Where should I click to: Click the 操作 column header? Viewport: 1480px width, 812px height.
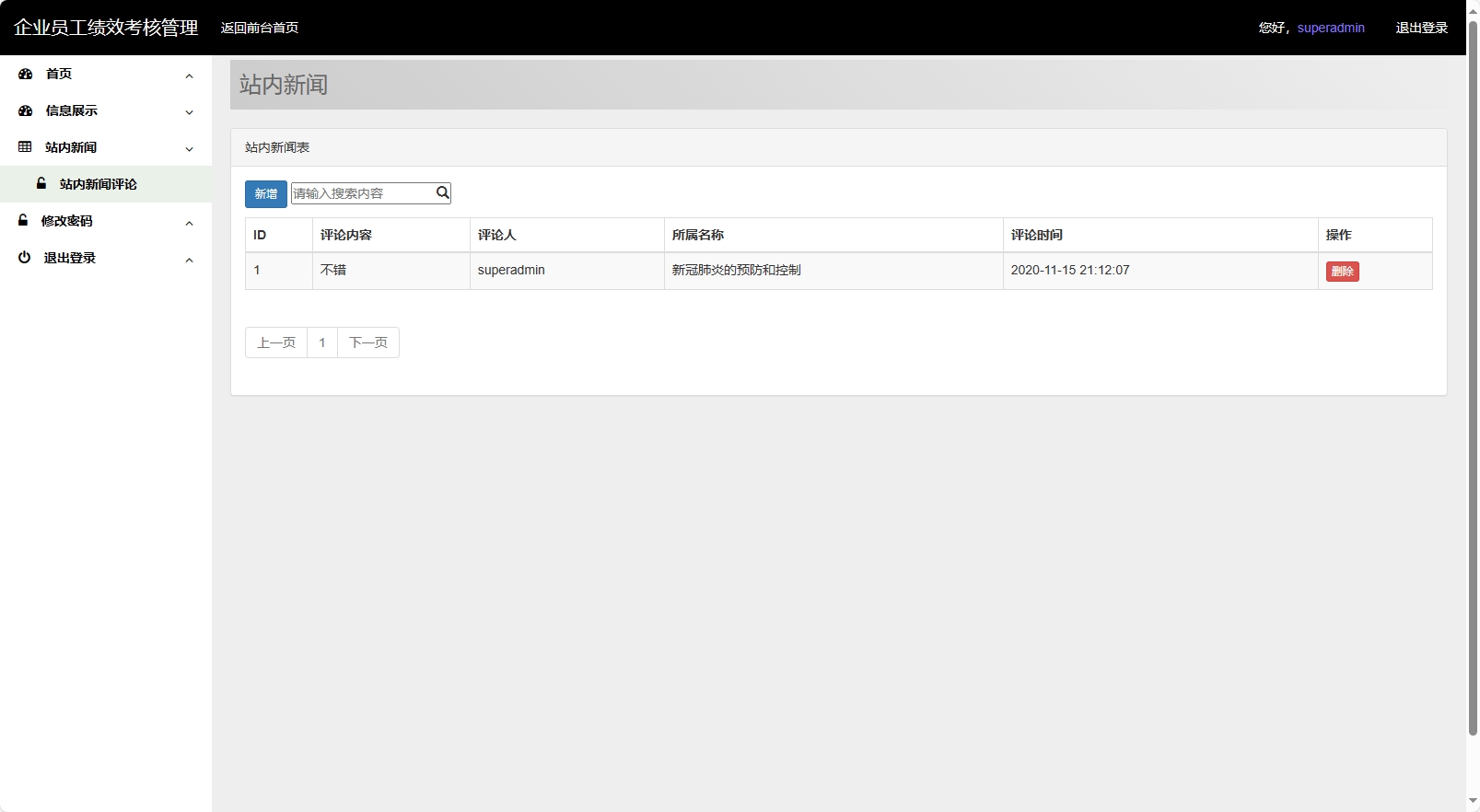click(1375, 235)
